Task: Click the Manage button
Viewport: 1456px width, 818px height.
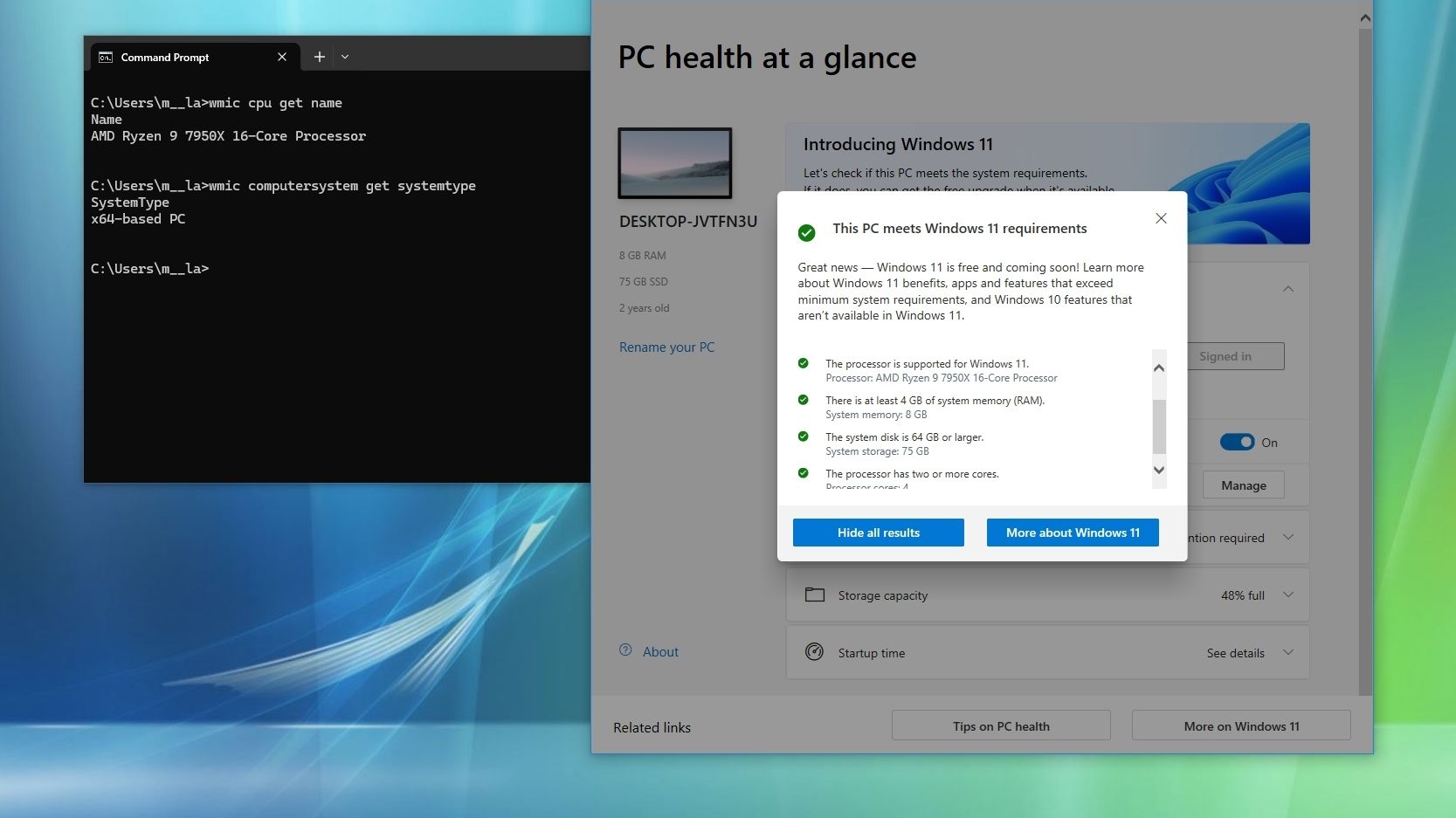Action: pyautogui.click(x=1243, y=485)
